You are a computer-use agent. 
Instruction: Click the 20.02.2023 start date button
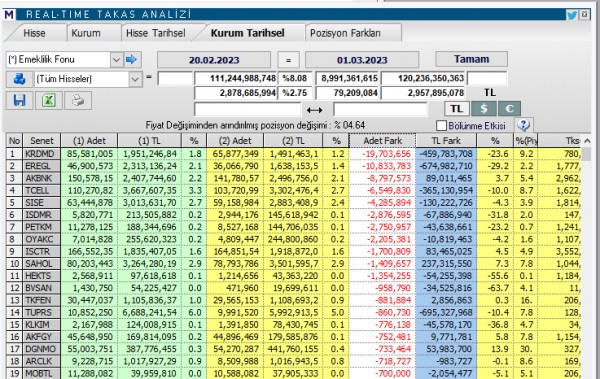(x=214, y=60)
